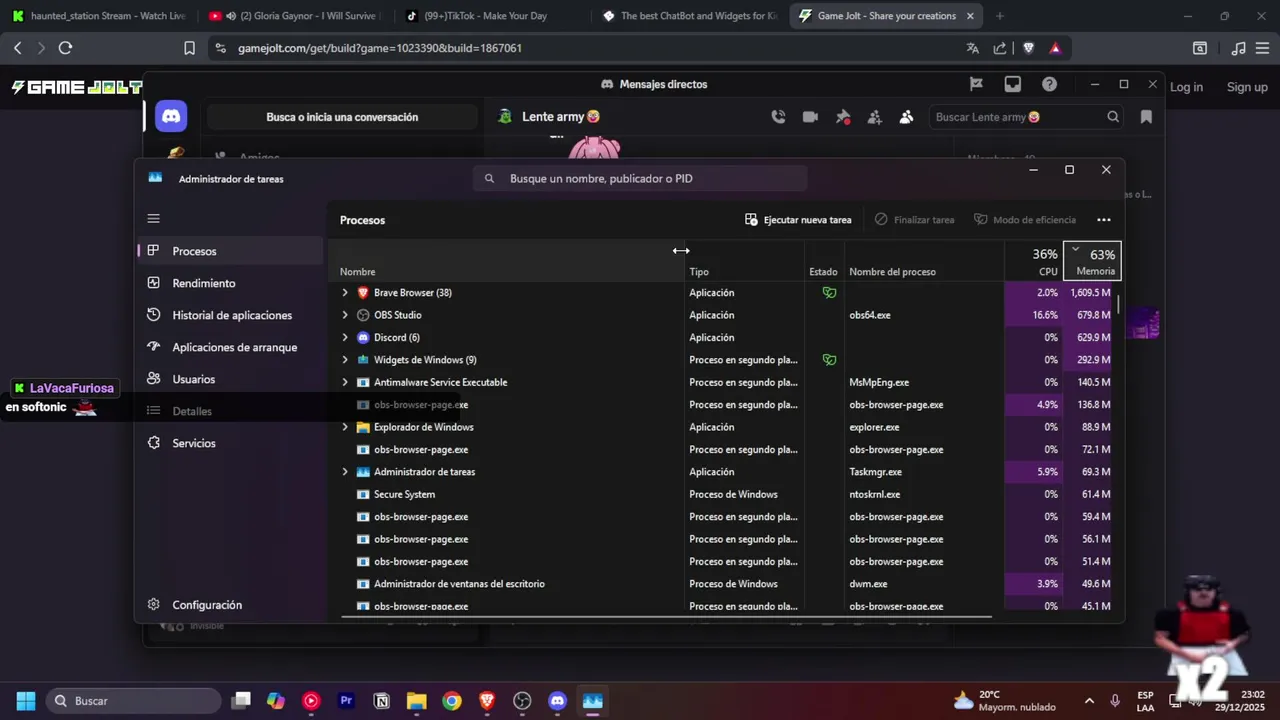The image size is (1280, 720).
Task: Expand the OBS Studio process group
Action: [345, 315]
